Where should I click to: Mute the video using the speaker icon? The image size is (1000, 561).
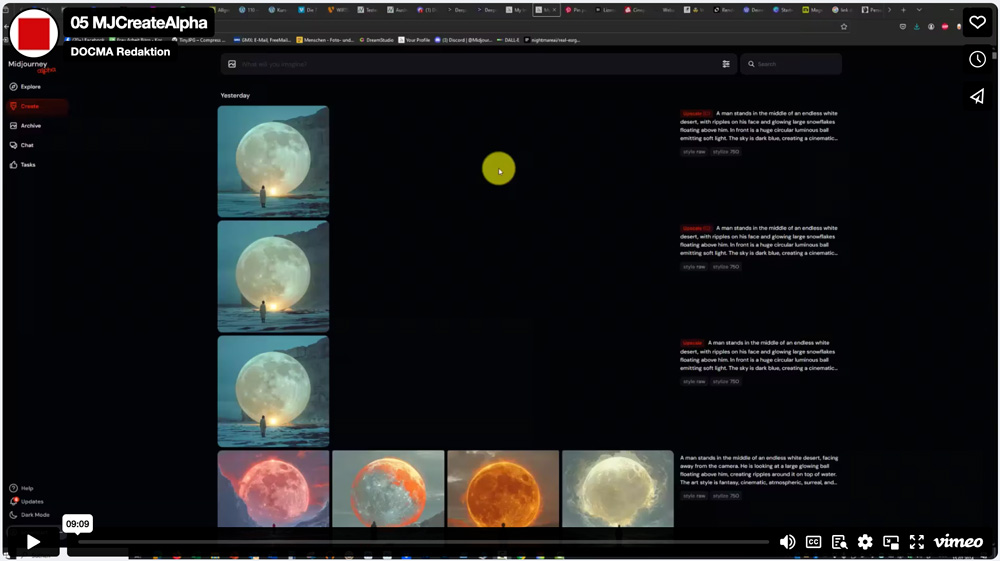787,542
